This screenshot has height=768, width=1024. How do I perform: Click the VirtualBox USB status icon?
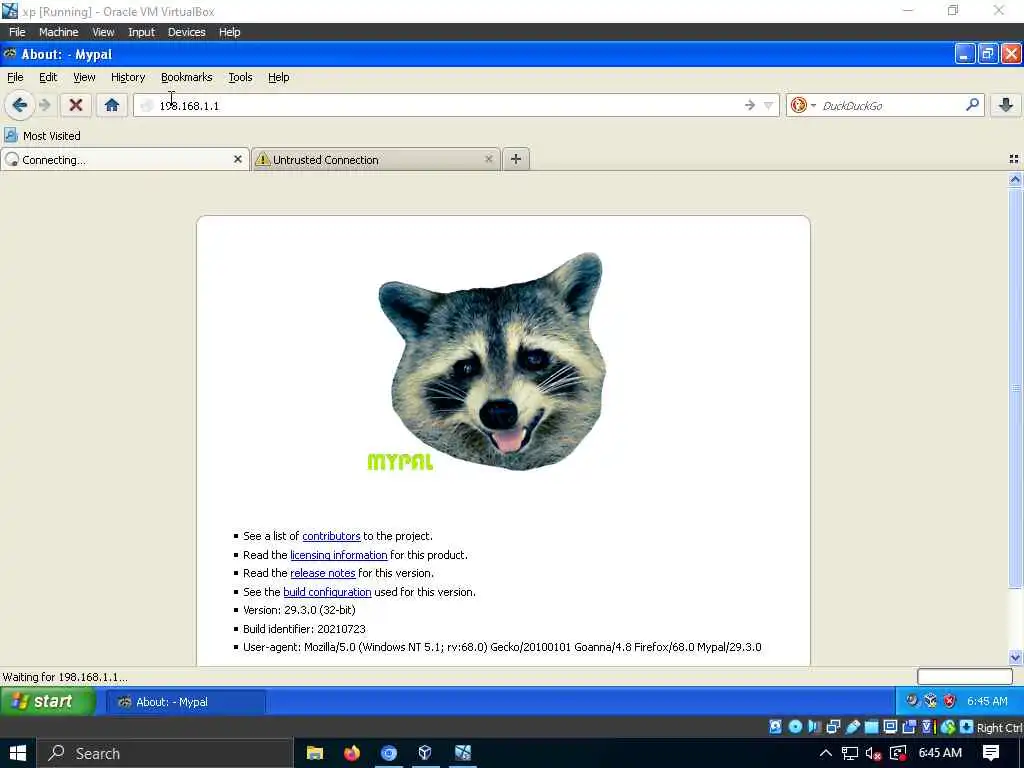click(x=853, y=727)
